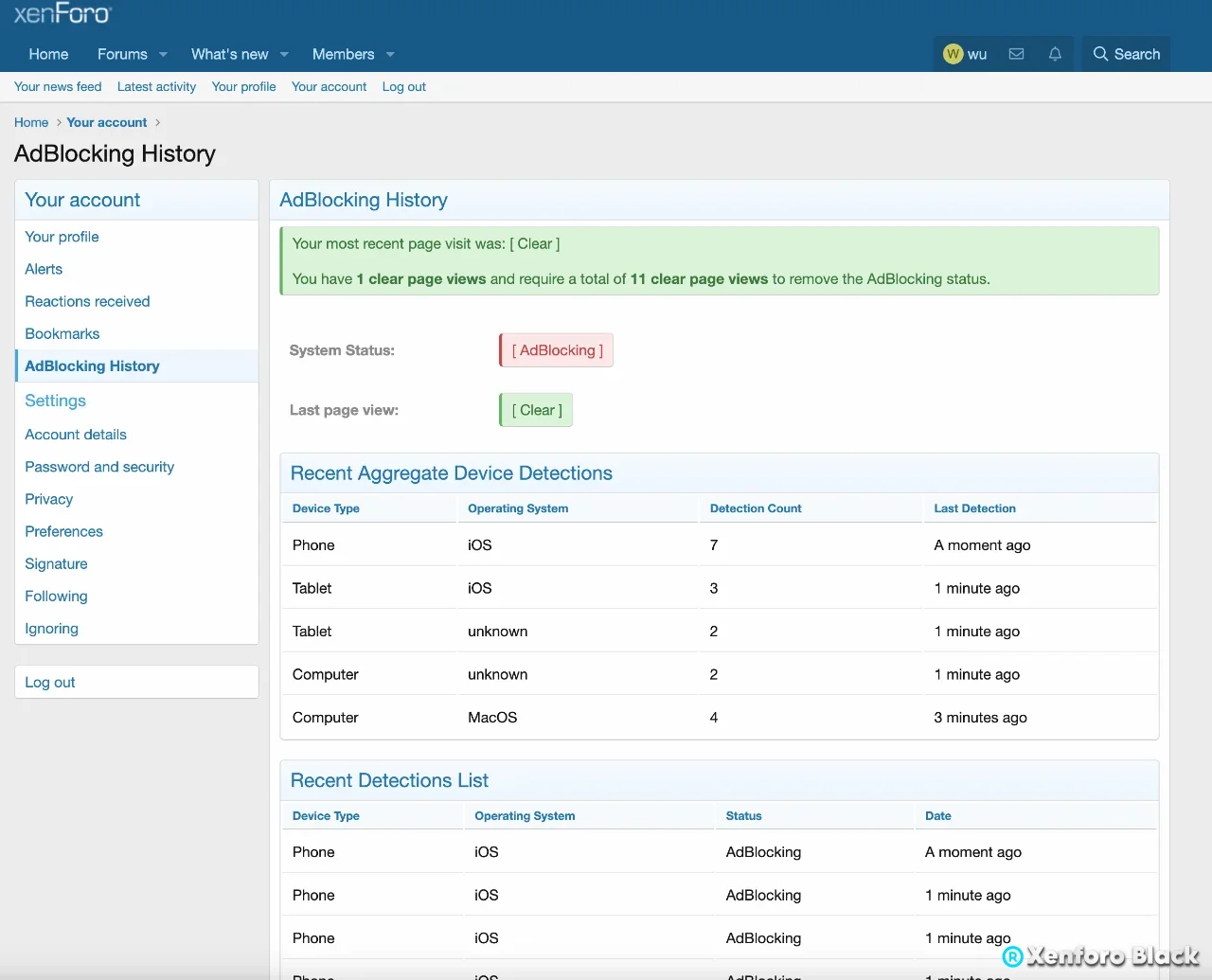Go to Home in the navigation bar
The image size is (1212, 980).
tap(48, 54)
